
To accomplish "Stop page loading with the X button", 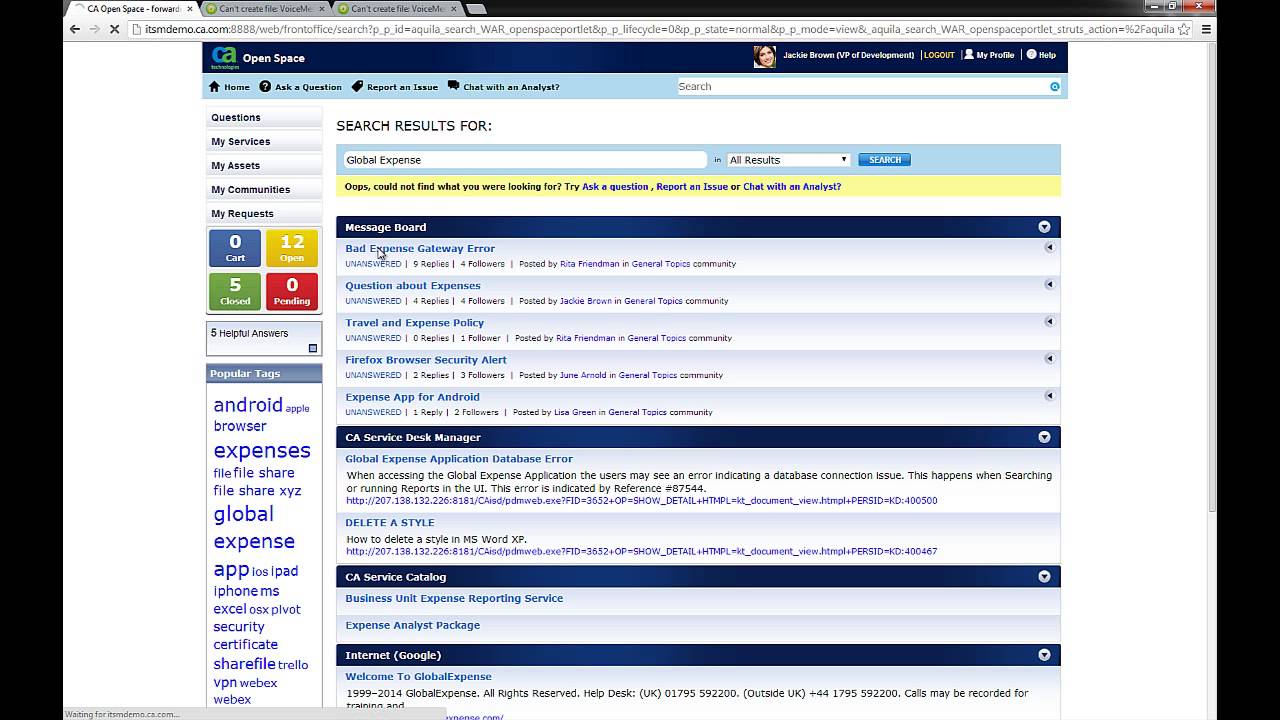I will [x=115, y=29].
